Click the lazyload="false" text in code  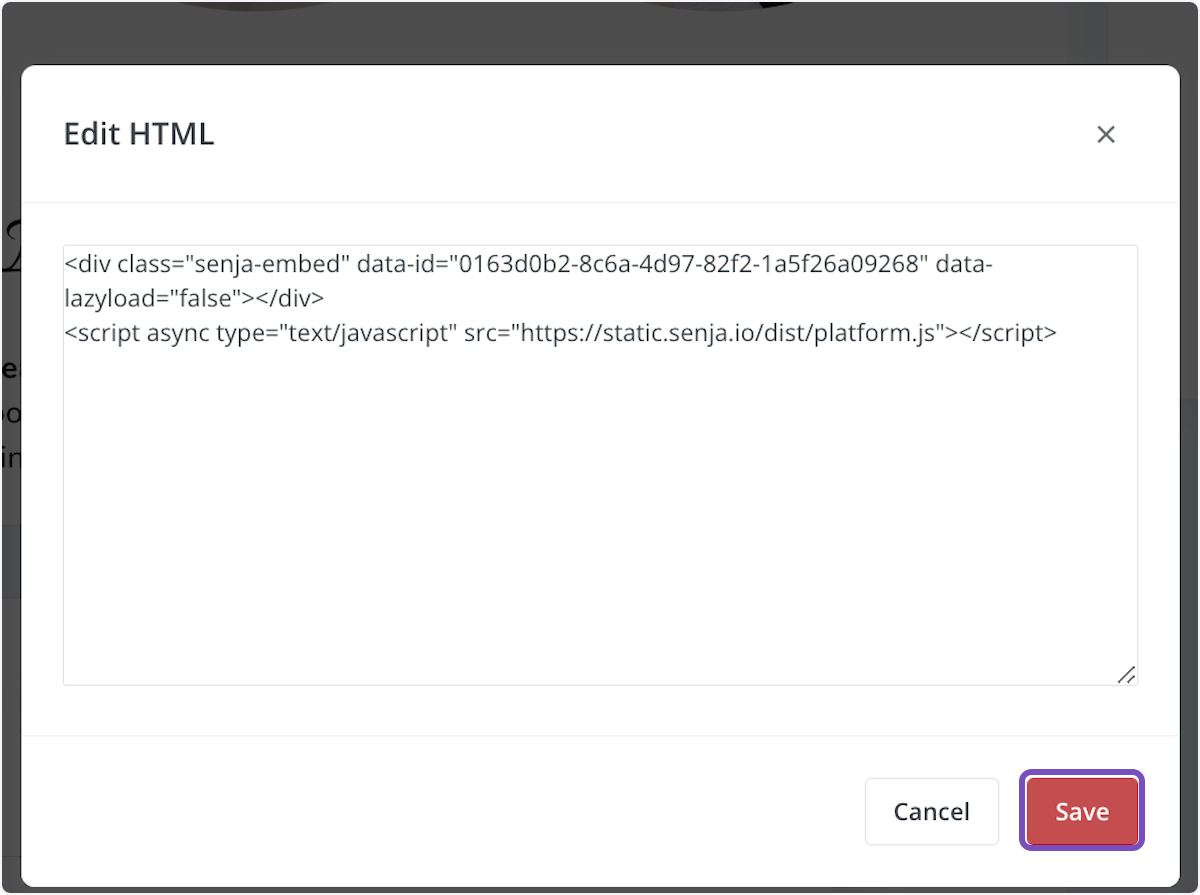click(155, 299)
